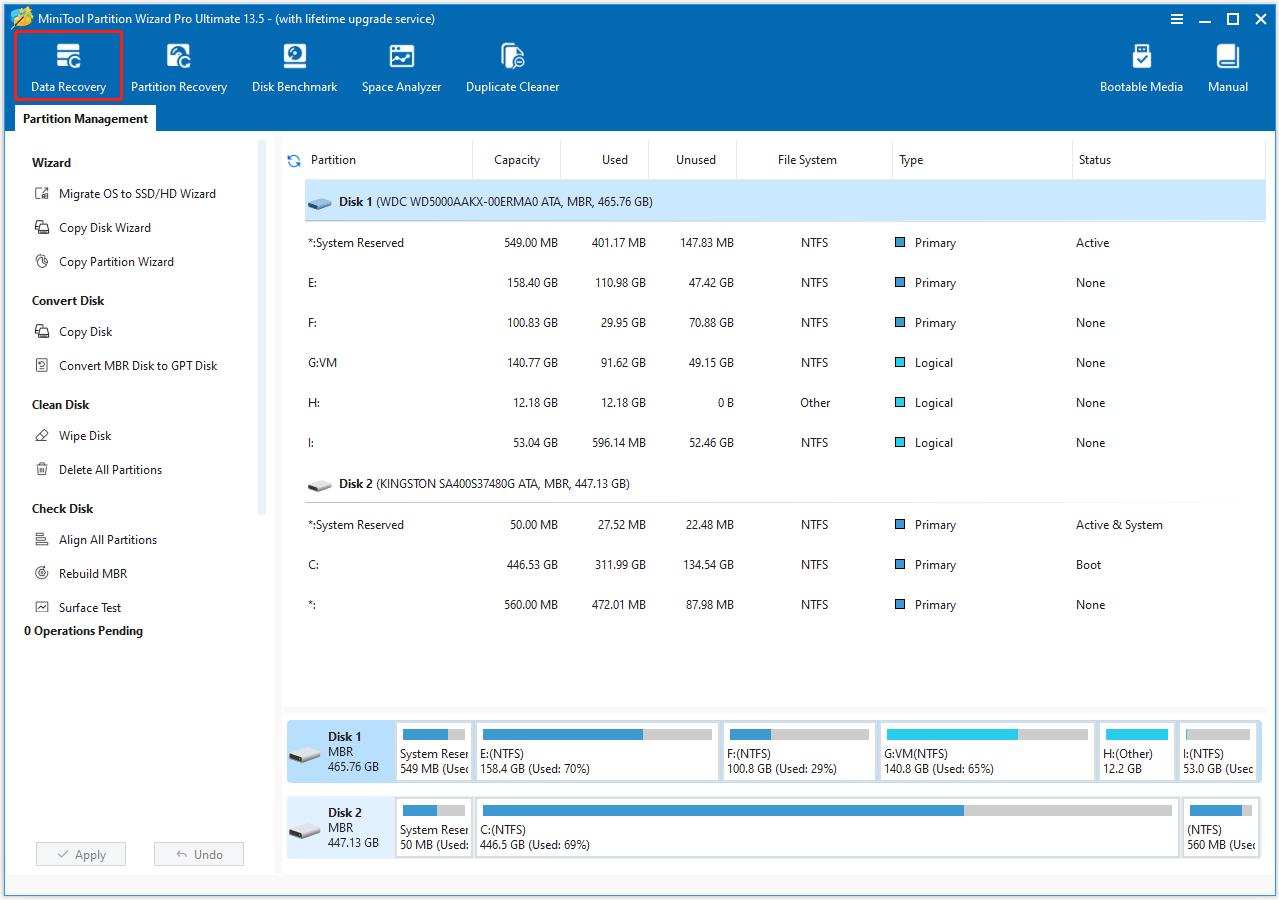Switch to the Partition Management tab
Viewport: 1279px width, 900px height.
point(84,118)
